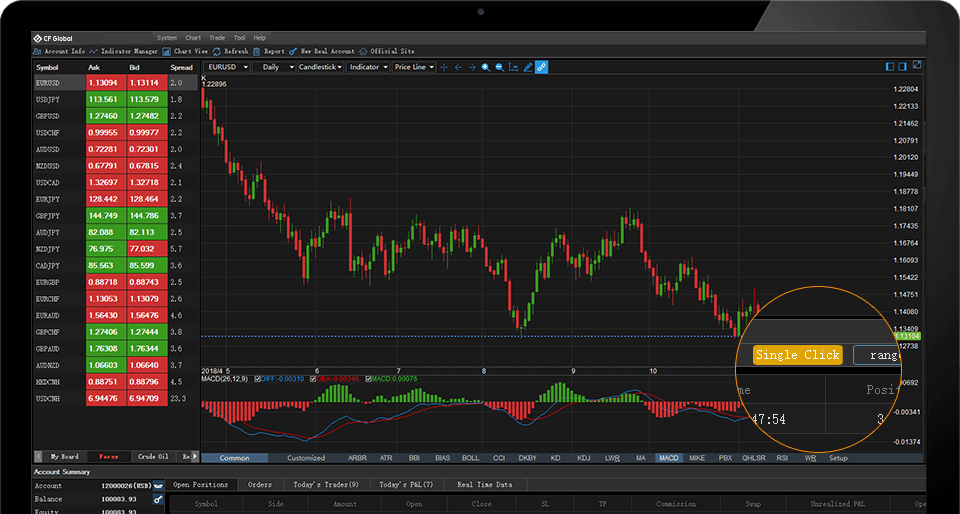Image resolution: width=960 pixels, height=514 pixels.
Task: Zoom out of the chart
Action: (x=499, y=67)
